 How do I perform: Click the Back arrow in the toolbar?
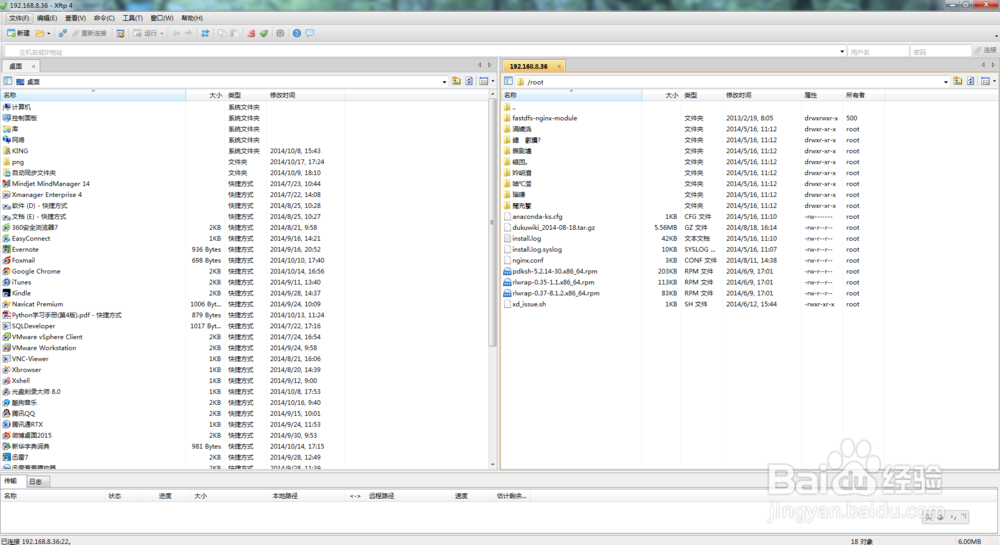tap(176, 33)
